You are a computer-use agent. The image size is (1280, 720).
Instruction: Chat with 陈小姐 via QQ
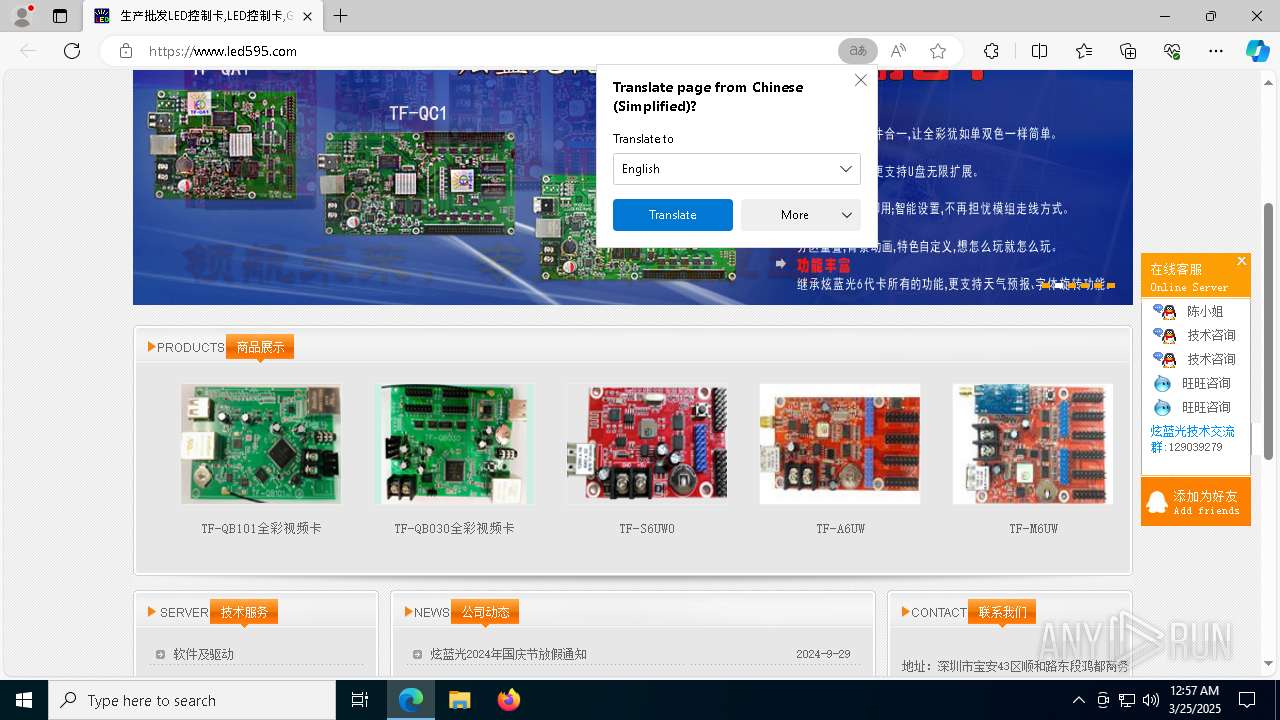[1194, 311]
